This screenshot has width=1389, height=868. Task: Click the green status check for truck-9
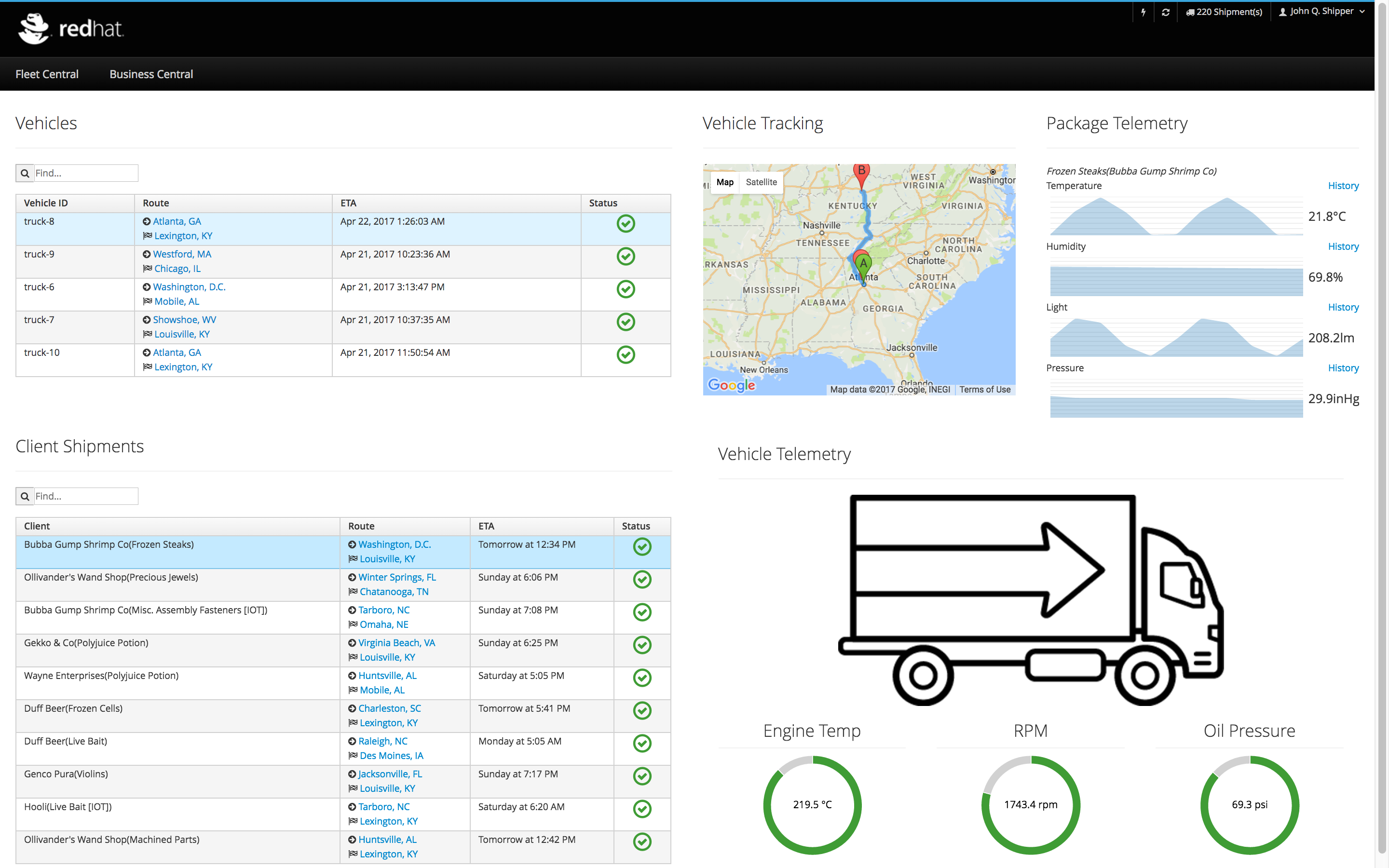pos(625,257)
